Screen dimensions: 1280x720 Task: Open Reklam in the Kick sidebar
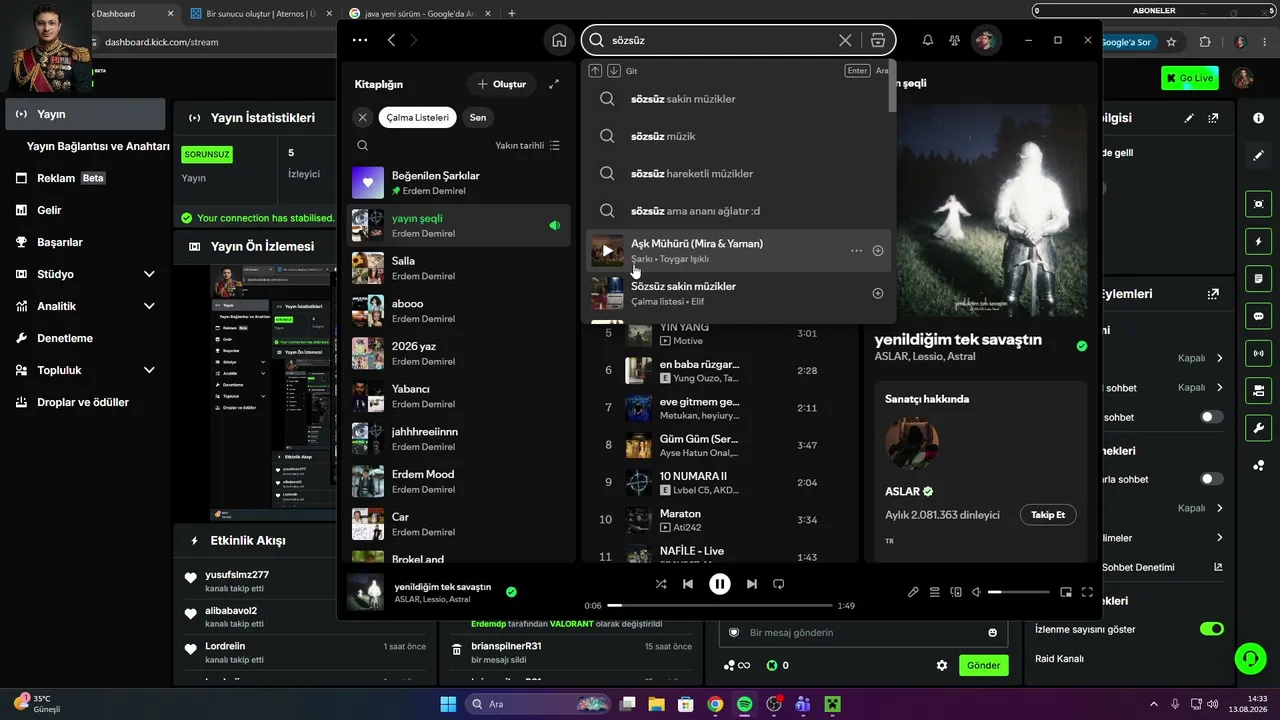tap(85, 178)
